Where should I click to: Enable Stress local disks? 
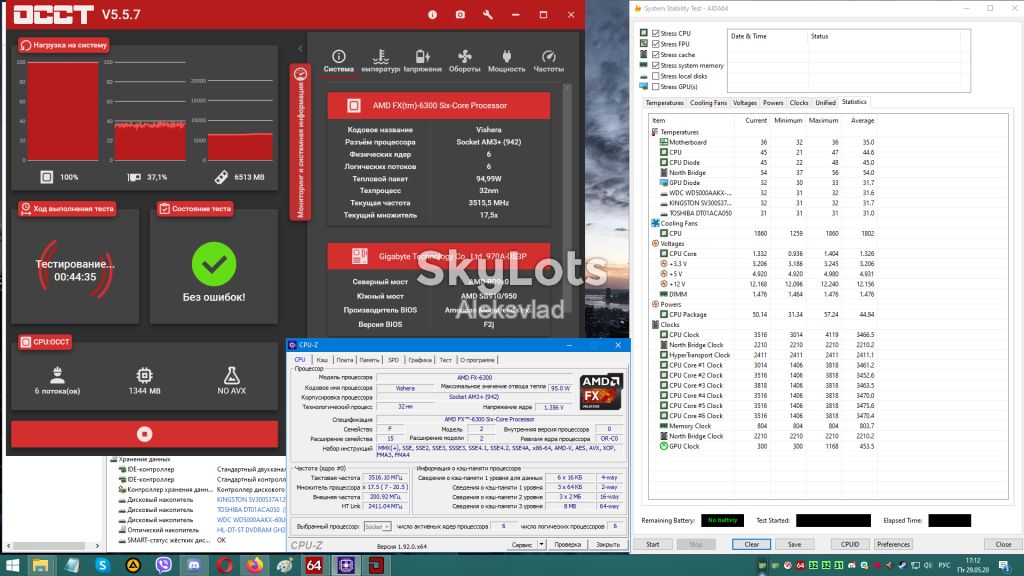[656, 76]
